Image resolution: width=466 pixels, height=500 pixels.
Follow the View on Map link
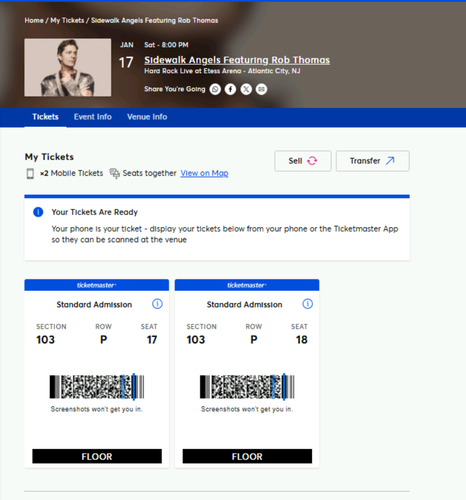coord(204,173)
